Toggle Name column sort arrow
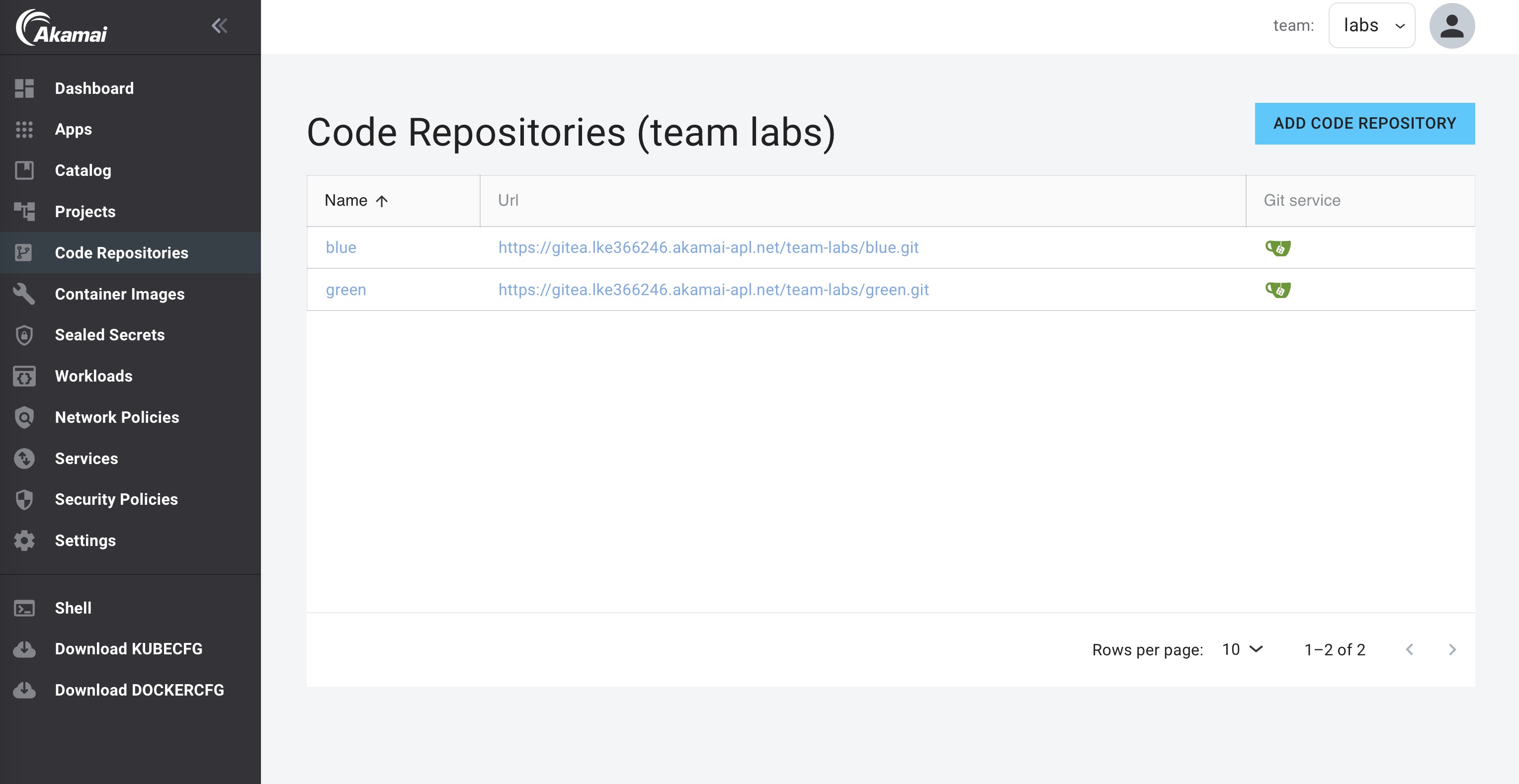The width and height of the screenshot is (1519, 784). pyautogui.click(x=382, y=201)
